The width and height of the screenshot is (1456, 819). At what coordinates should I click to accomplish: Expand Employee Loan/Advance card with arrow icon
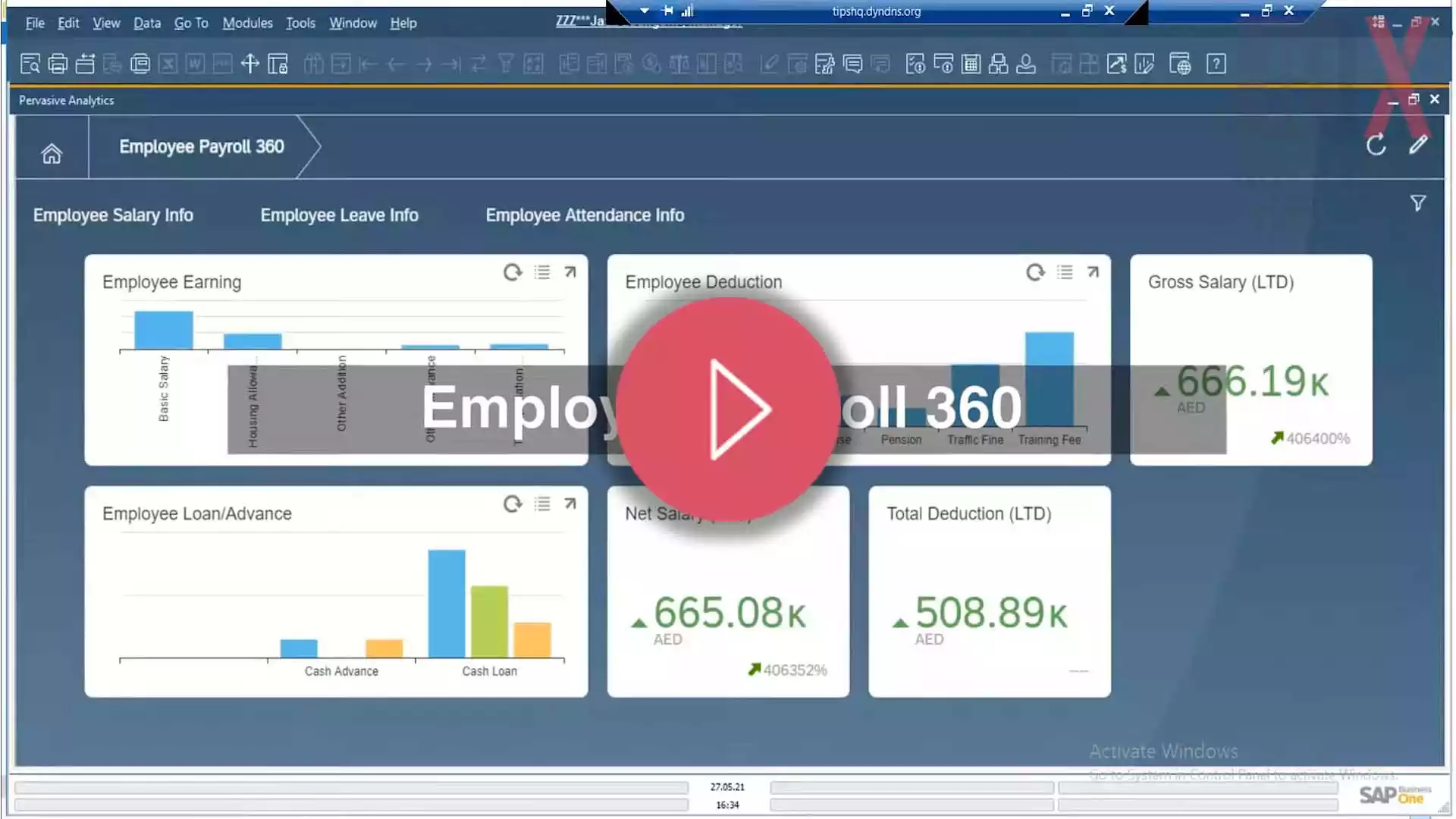click(570, 504)
